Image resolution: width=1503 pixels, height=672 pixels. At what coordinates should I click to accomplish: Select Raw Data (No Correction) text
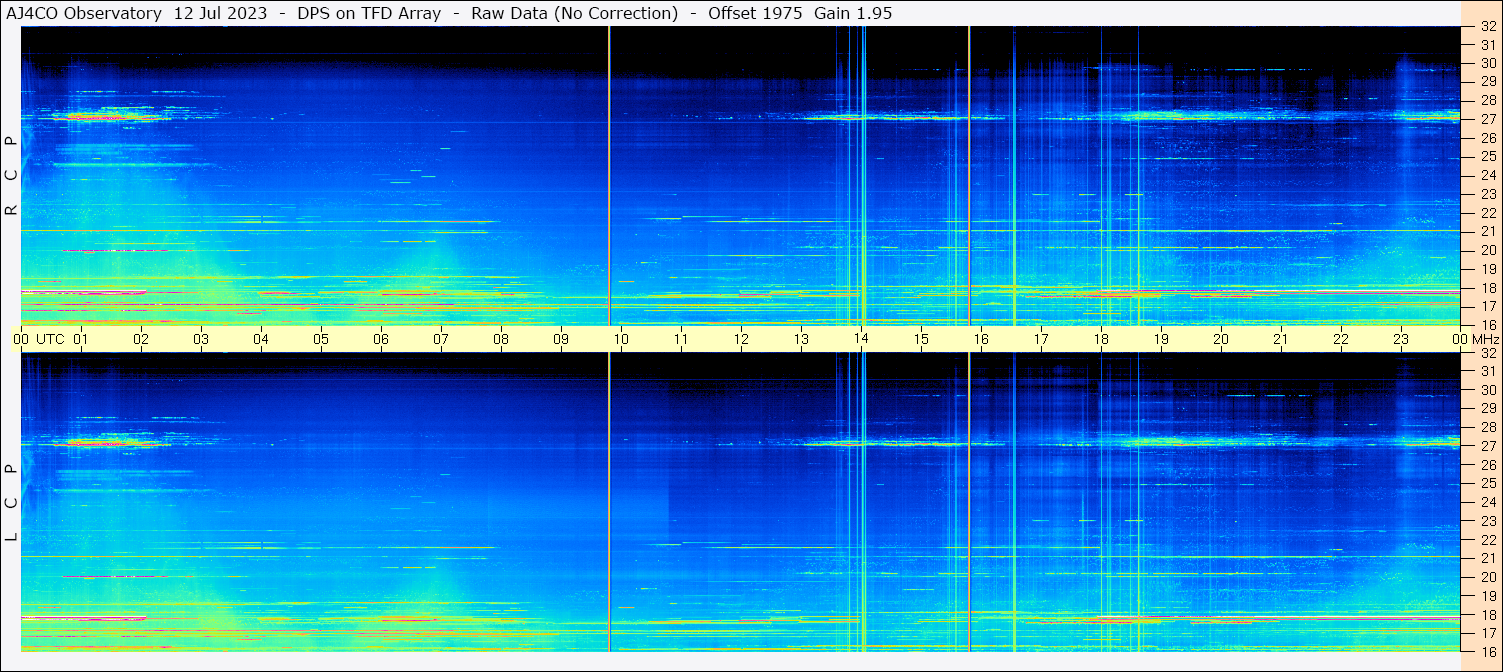tap(574, 13)
